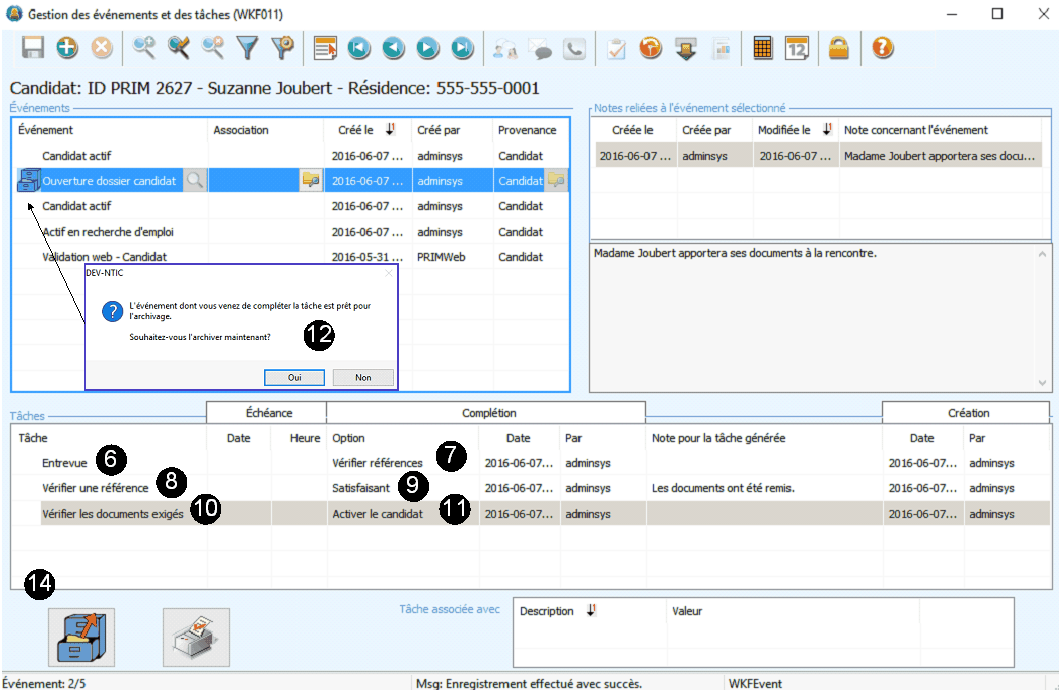The height and width of the screenshot is (692, 1061).
Task: Select the Vérifier une référence task row
Action: pyautogui.click(x=95, y=488)
